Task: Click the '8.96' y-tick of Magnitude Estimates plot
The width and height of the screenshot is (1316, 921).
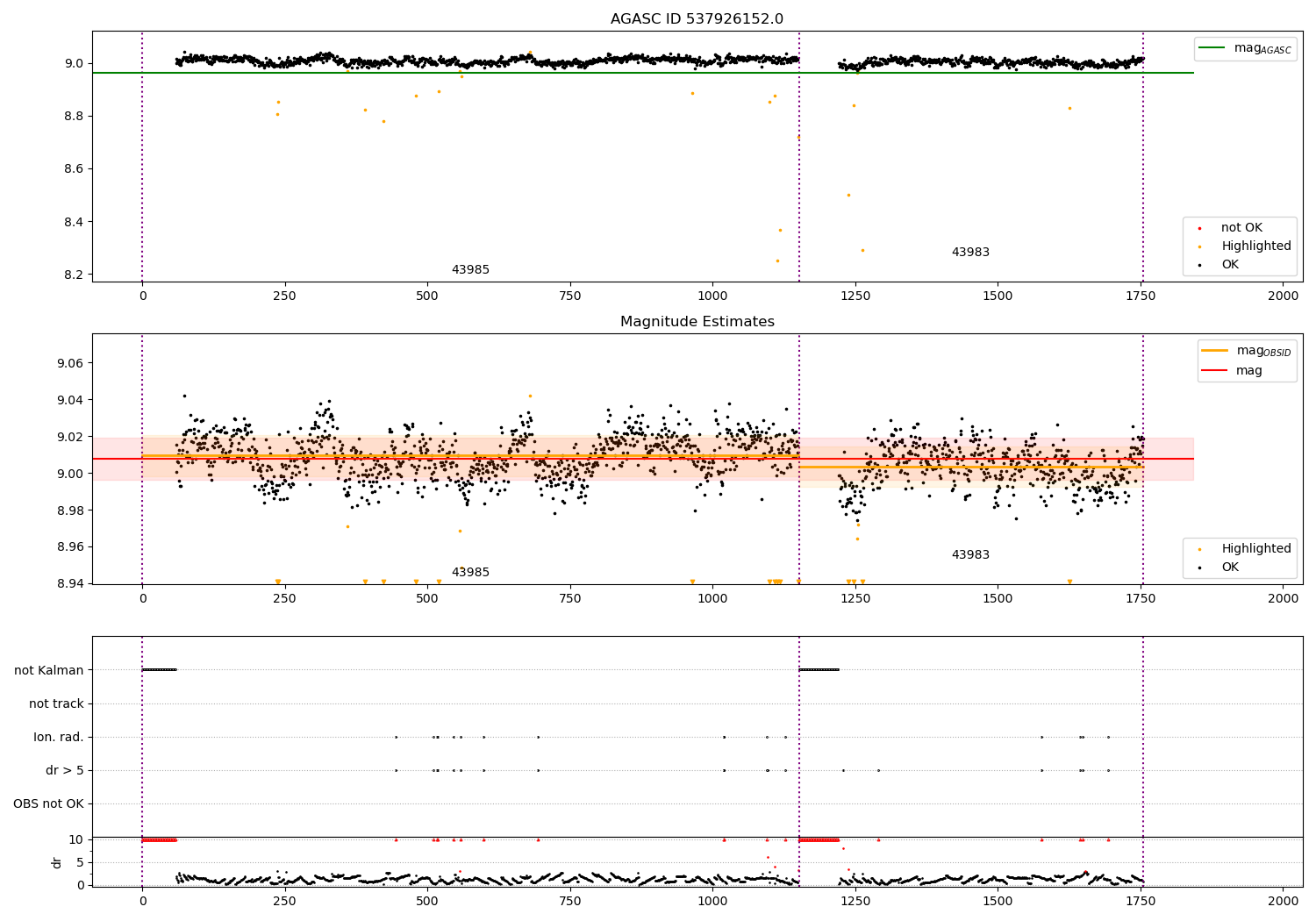Action: tap(70, 547)
